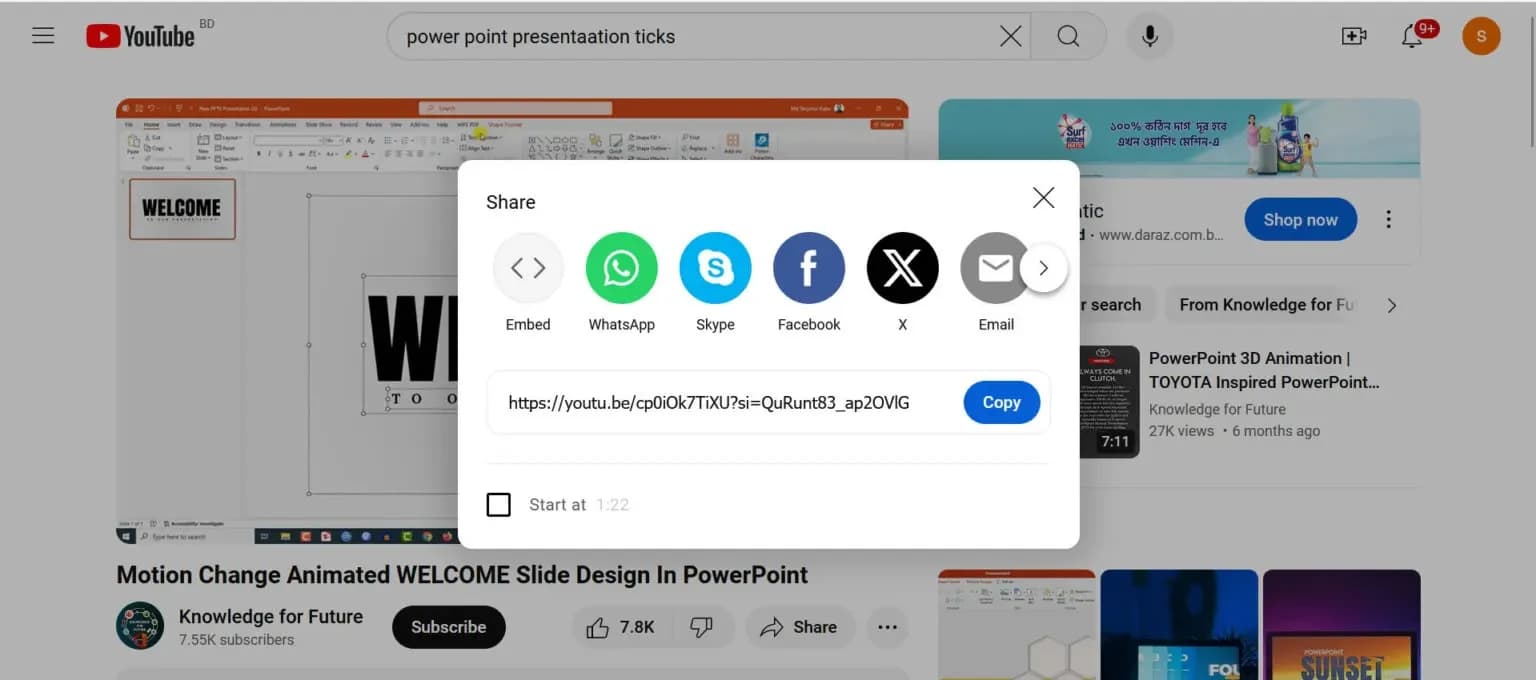1536x680 pixels.
Task: Open the ad's three-dot options
Action: 1388,220
